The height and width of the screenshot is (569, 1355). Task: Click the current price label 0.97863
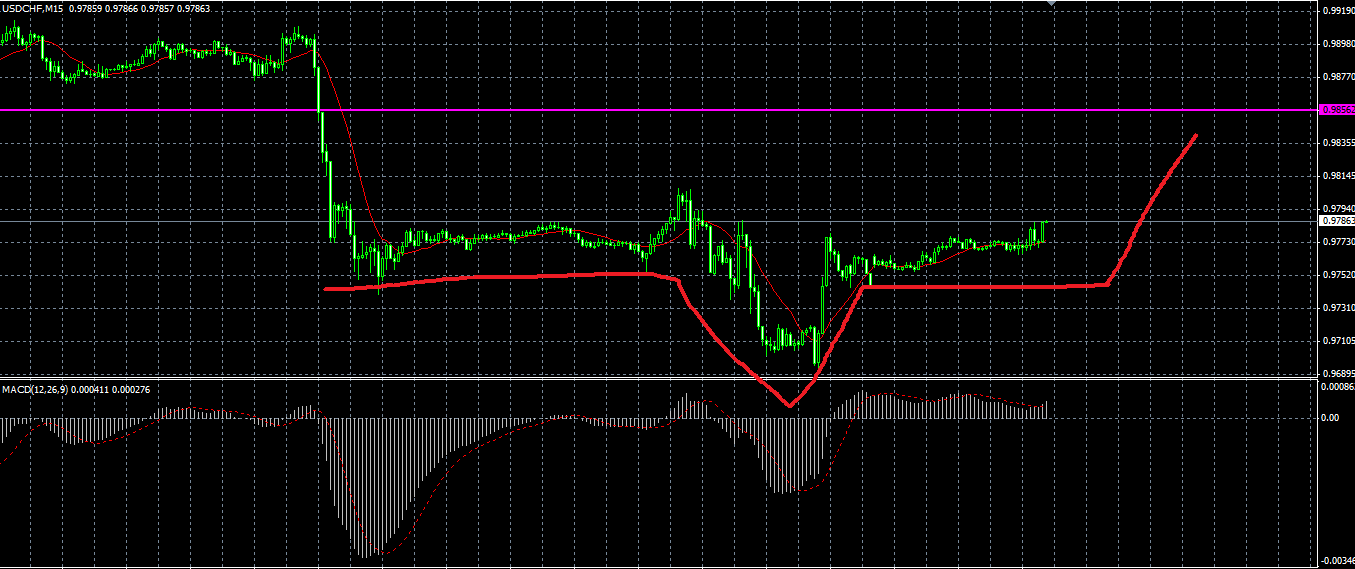point(1337,220)
